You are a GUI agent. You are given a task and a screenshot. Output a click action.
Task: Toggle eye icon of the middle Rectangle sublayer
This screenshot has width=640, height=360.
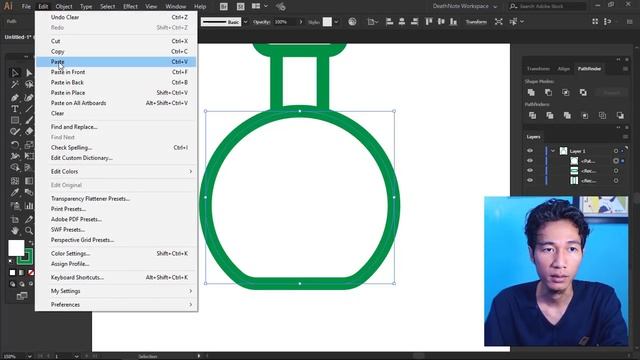pos(530,171)
